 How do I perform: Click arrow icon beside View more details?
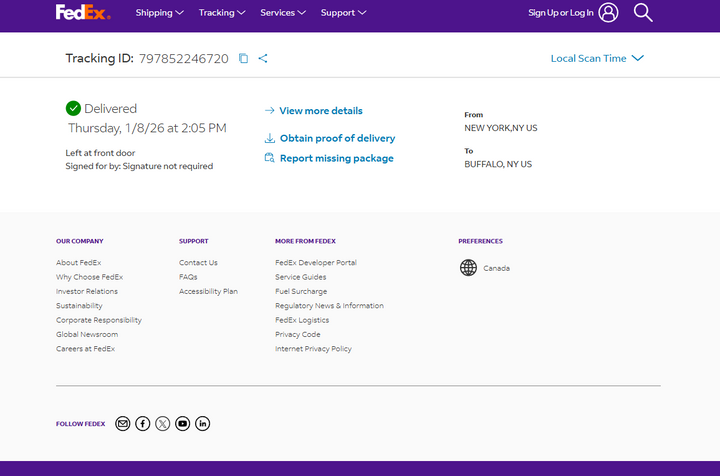tap(270, 110)
